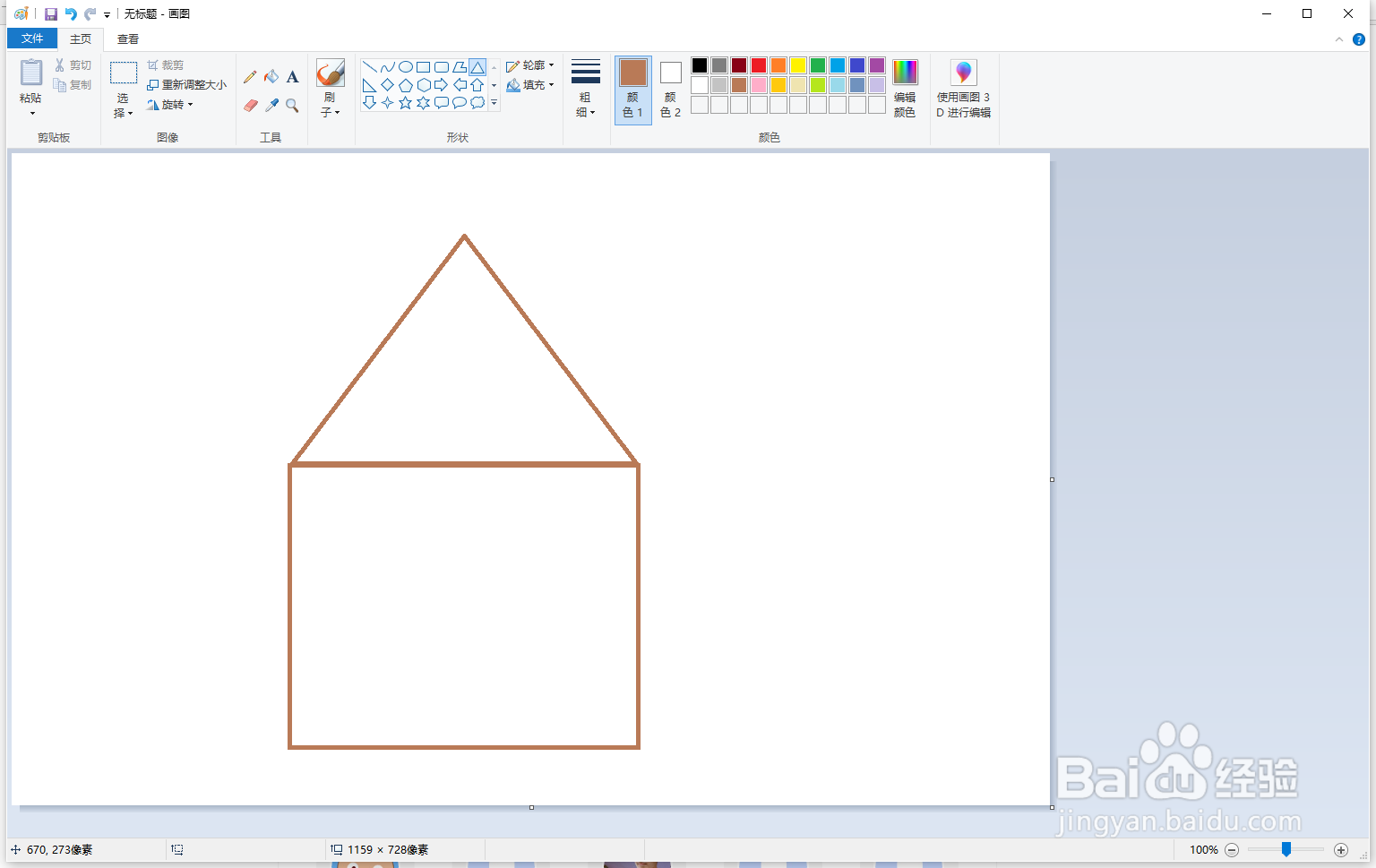Viewport: 1376px width, 868px height.
Task: Choose the Rounded rectangular callout shape
Action: 441,103
